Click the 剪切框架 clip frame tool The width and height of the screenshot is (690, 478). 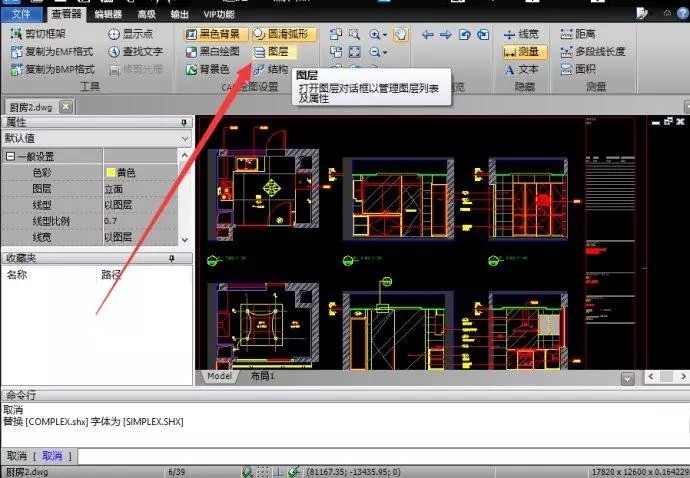(x=52, y=33)
